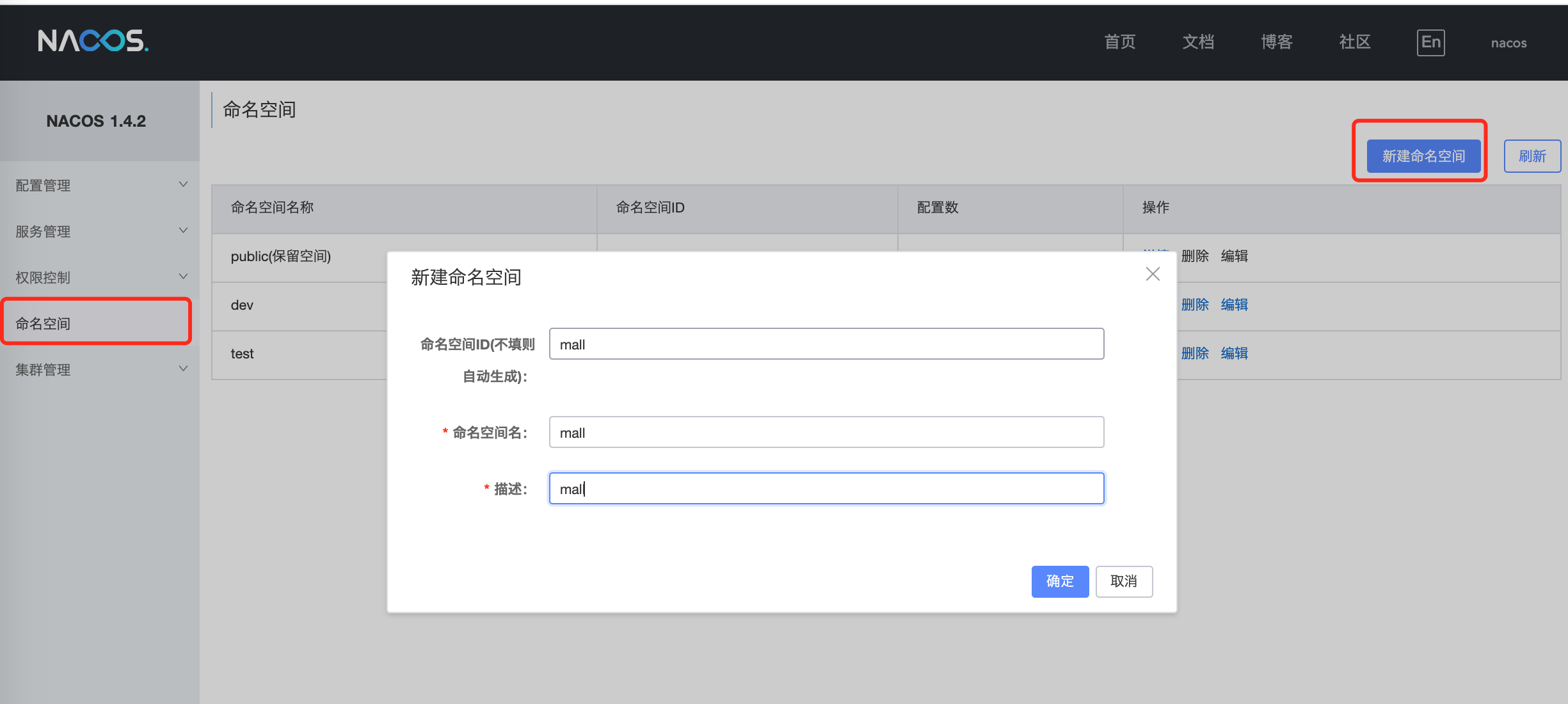Click 编辑 for the test namespace
This screenshot has width=1568, height=704.
[x=1235, y=353]
